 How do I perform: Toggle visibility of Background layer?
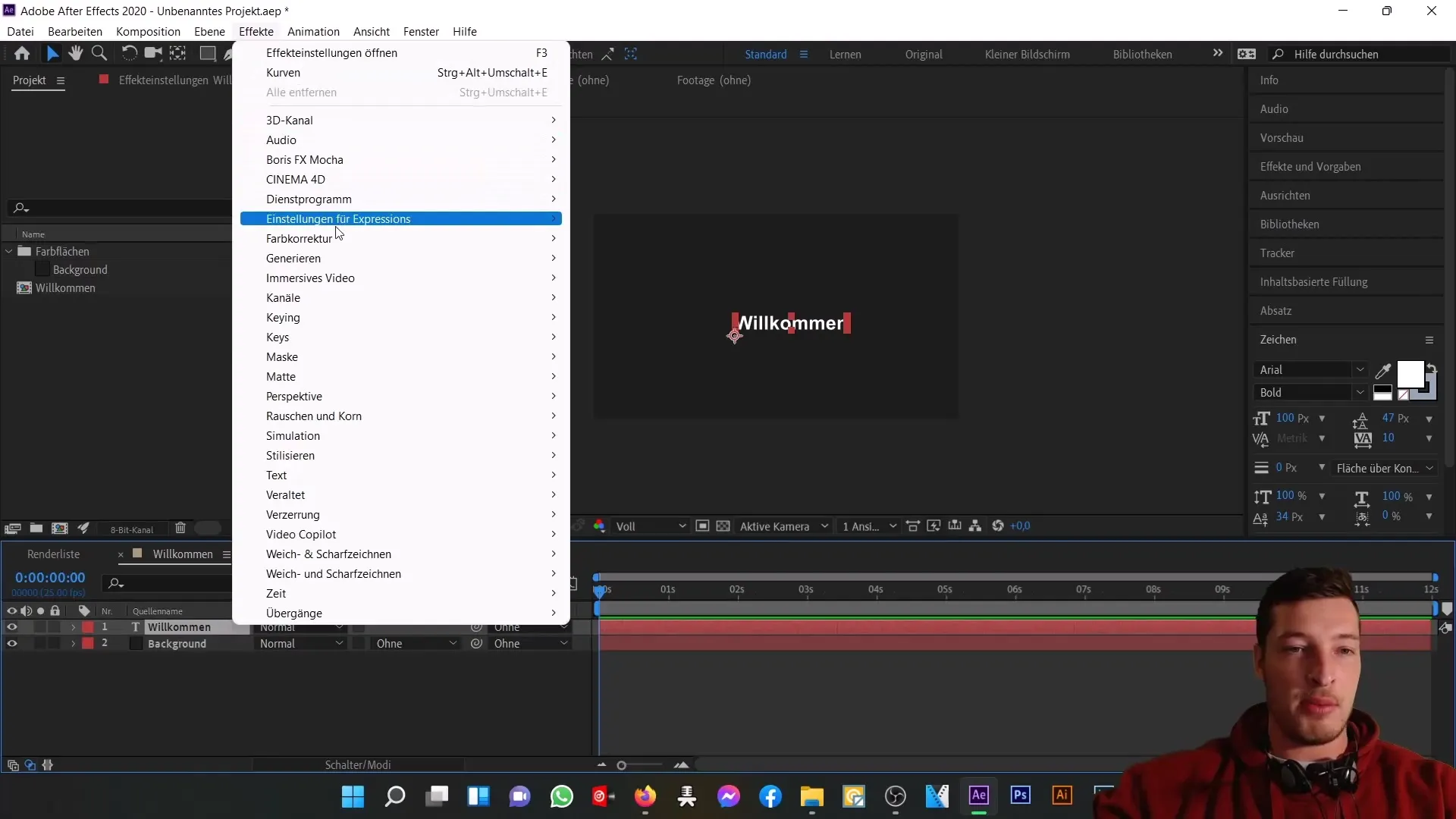coord(11,643)
